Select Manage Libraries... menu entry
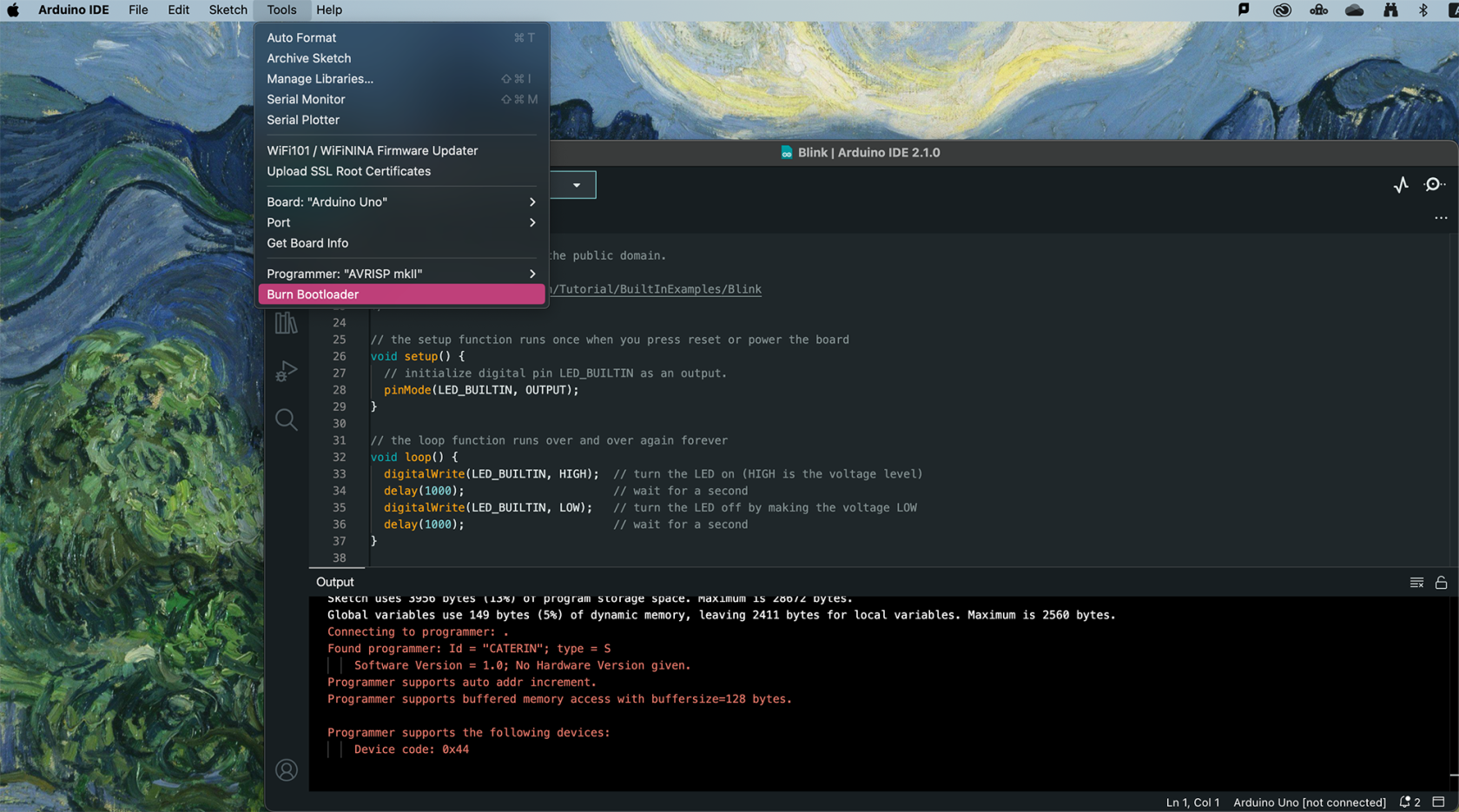This screenshot has width=1459, height=812. tap(401, 79)
